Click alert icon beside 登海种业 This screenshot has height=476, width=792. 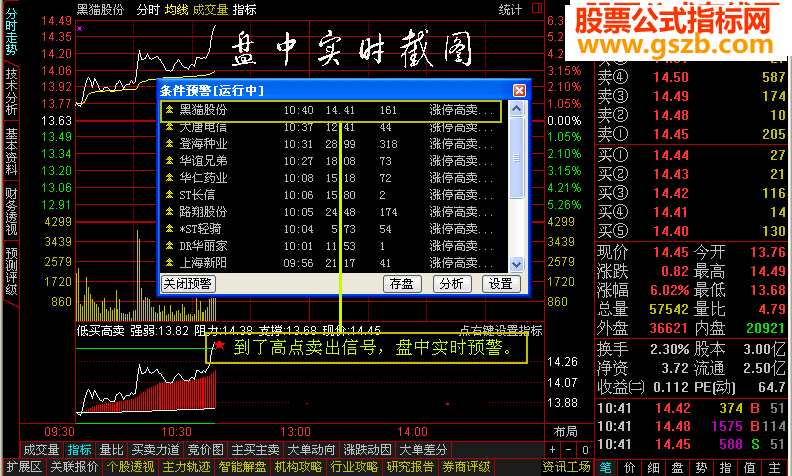pos(169,144)
